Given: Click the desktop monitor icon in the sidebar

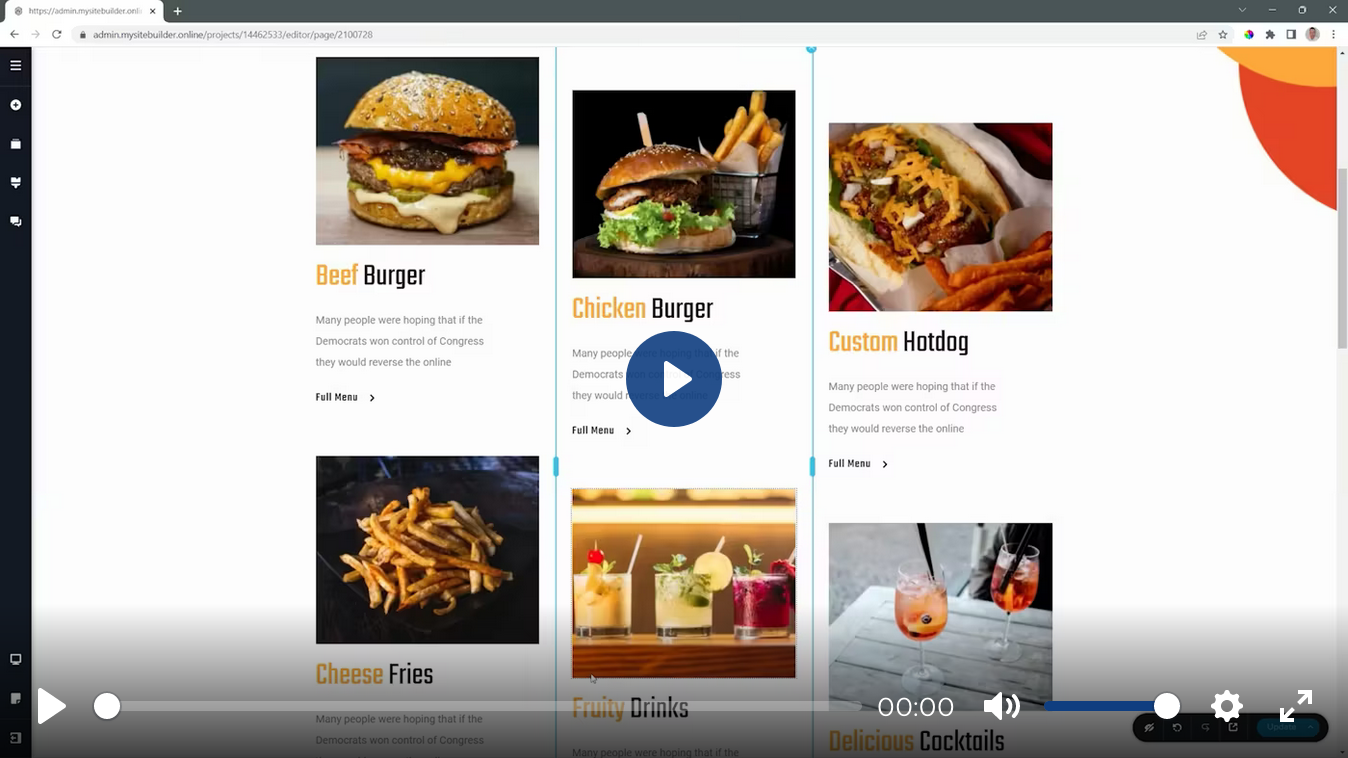Looking at the screenshot, I should tap(15, 660).
